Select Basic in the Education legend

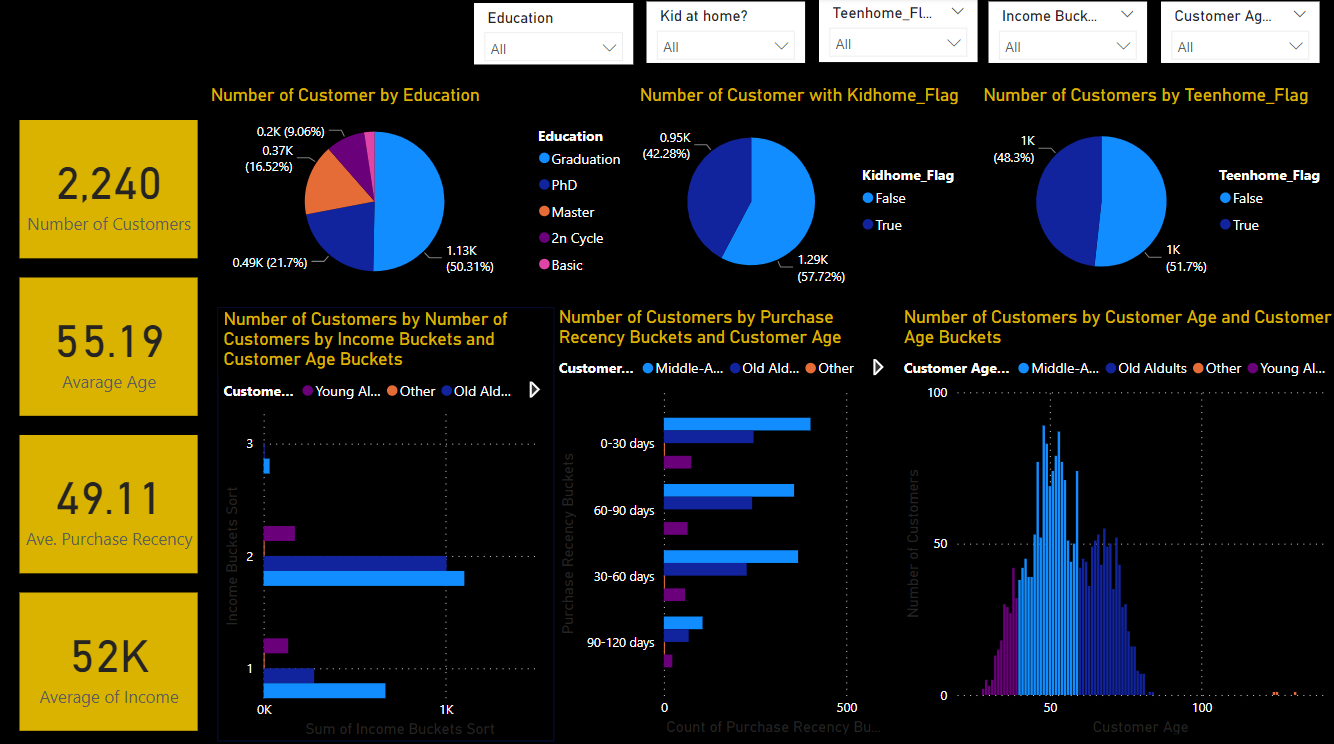pos(560,265)
